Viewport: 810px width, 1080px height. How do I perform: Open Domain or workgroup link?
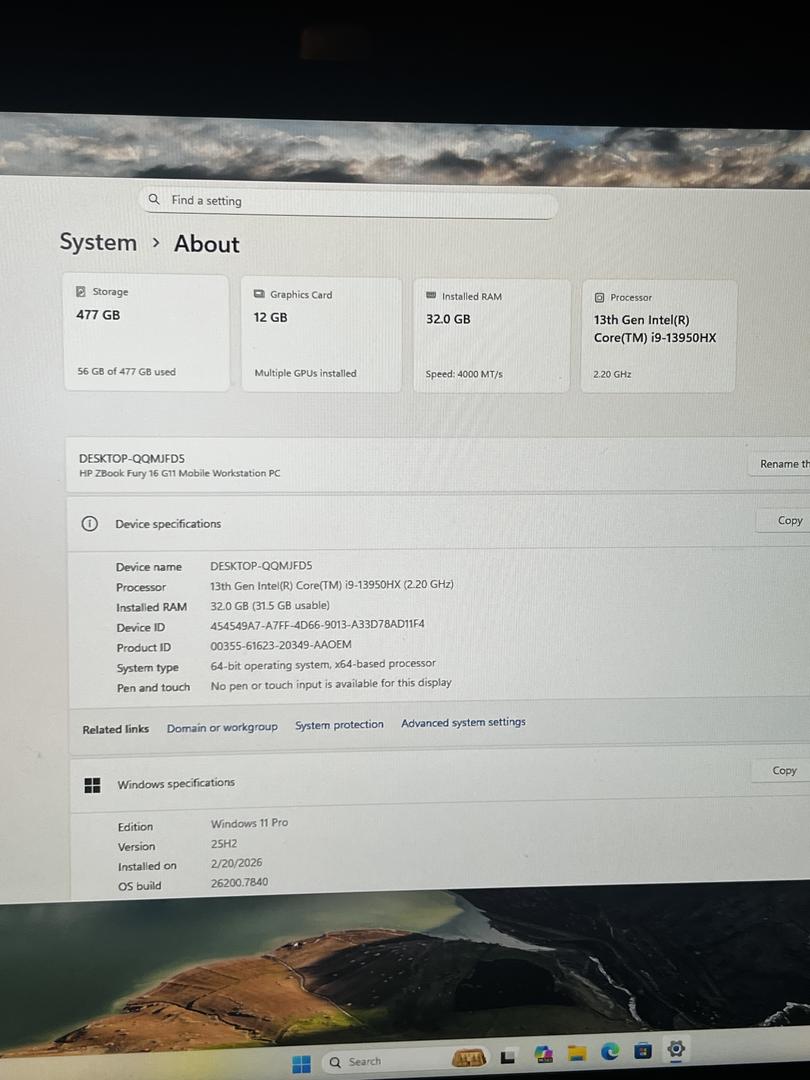pos(222,727)
